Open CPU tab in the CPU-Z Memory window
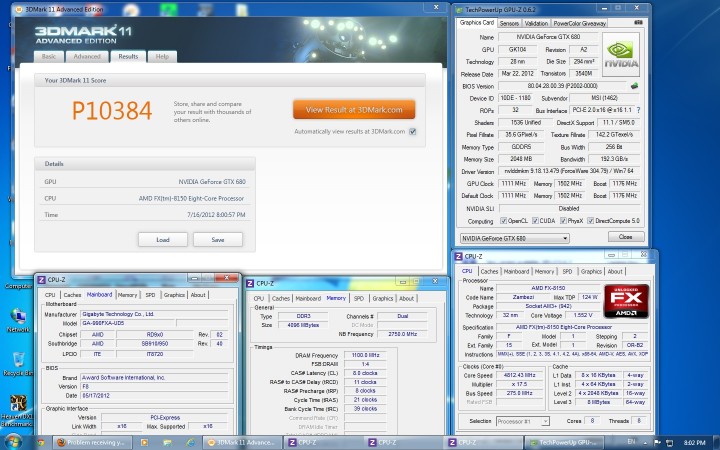 (259, 298)
